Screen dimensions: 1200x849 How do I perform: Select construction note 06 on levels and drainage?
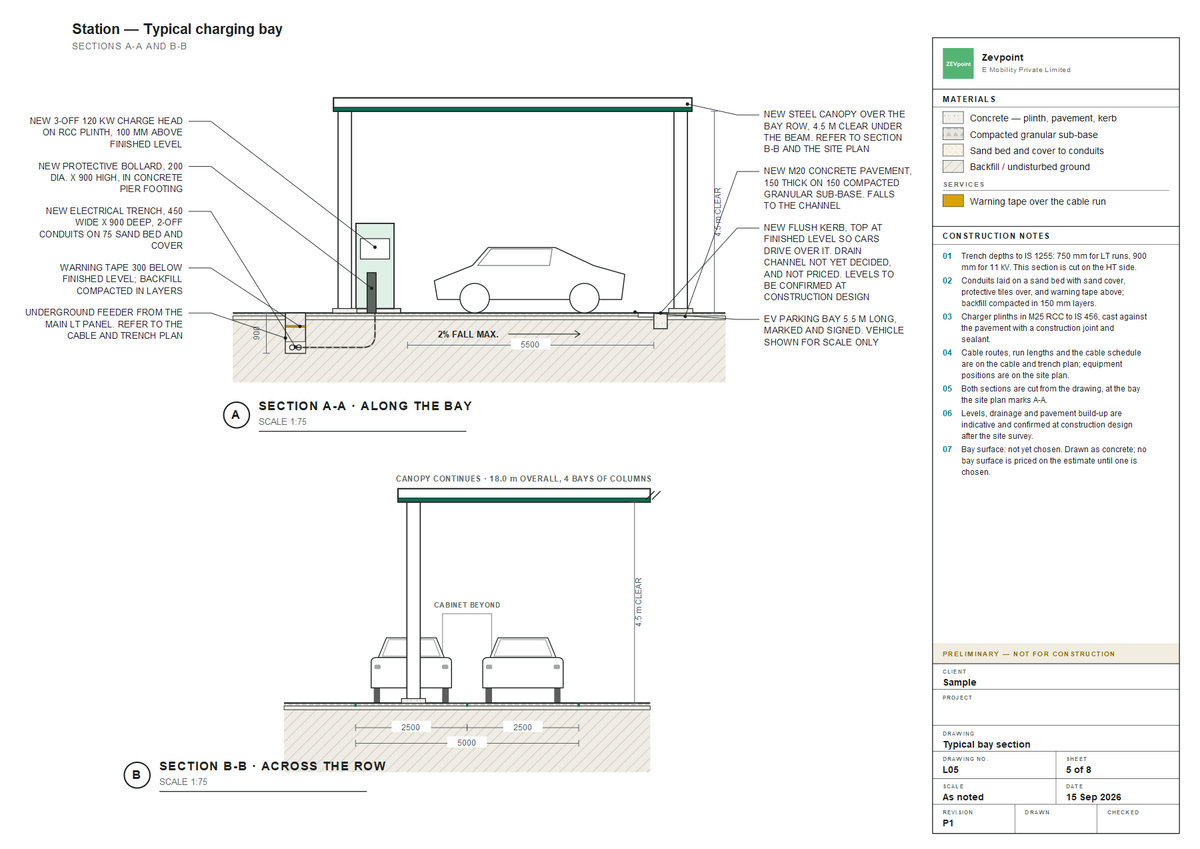(x=1045, y=424)
